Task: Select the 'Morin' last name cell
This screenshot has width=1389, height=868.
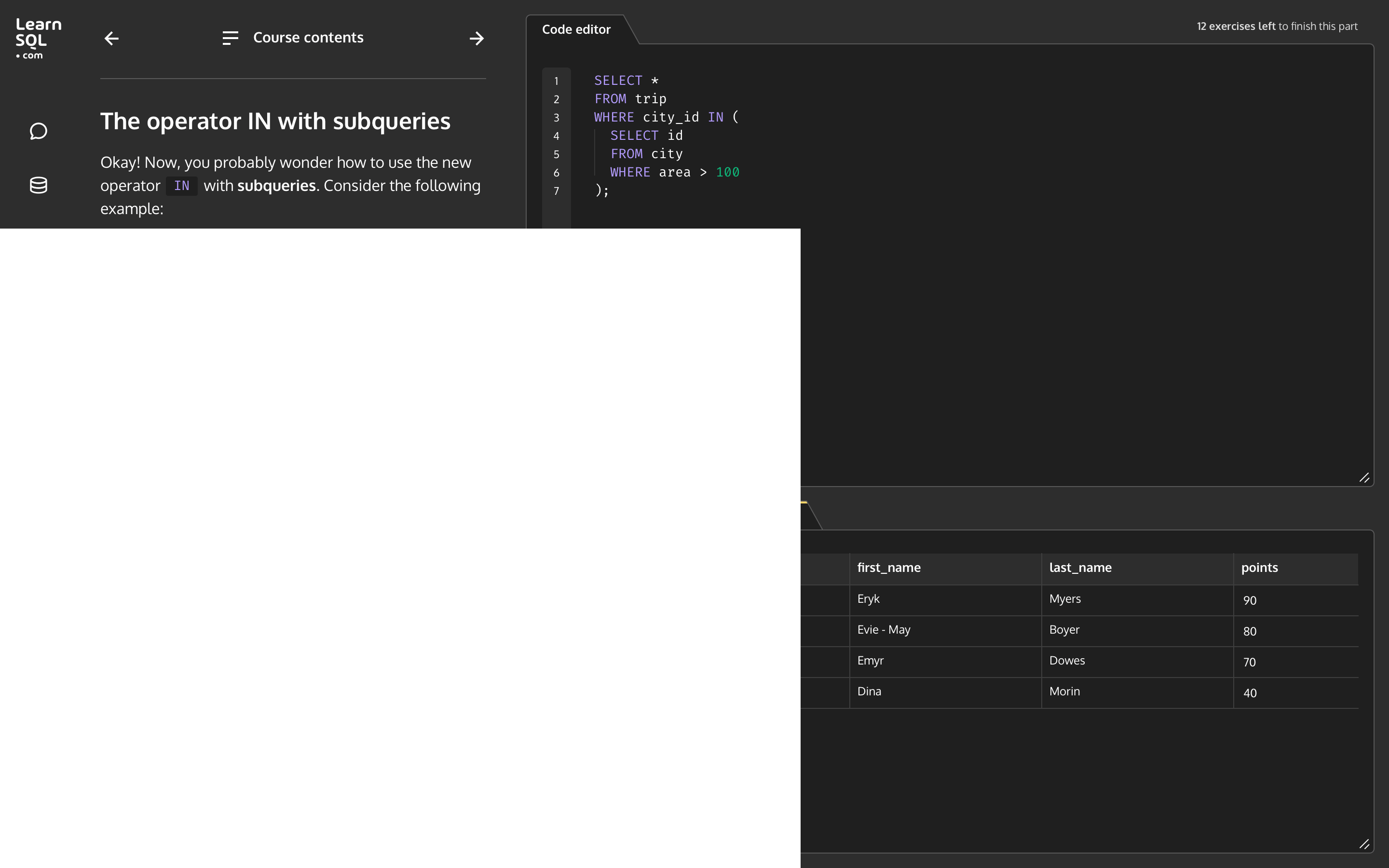Action: point(1064,692)
